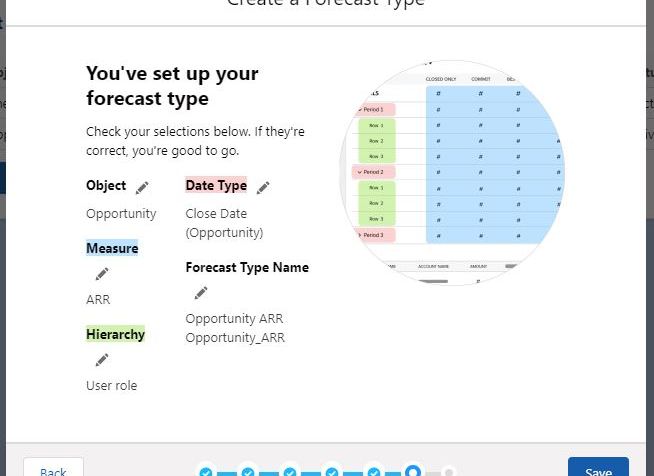Go to the first completed progress step

(x=206, y=472)
